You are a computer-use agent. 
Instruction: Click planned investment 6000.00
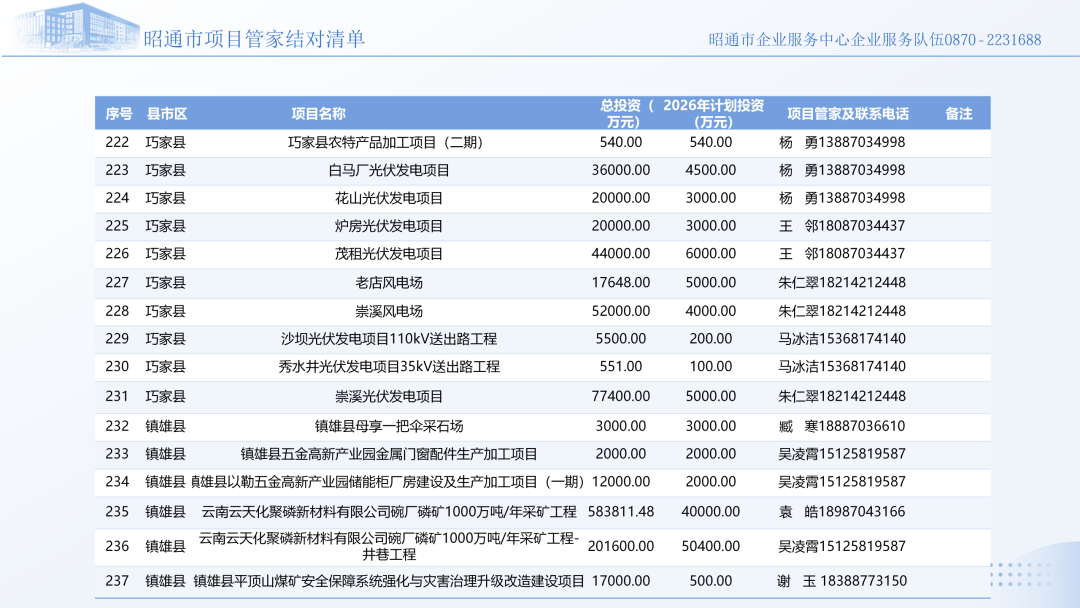click(711, 254)
